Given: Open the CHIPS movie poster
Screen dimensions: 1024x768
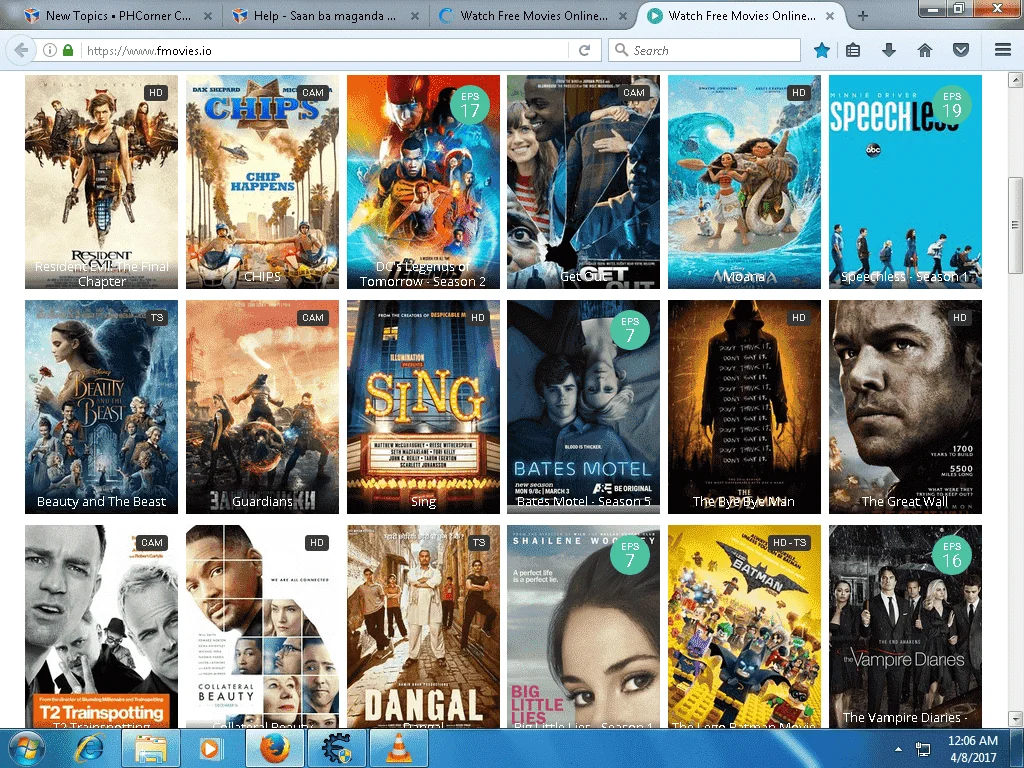Looking at the screenshot, I should [x=262, y=182].
